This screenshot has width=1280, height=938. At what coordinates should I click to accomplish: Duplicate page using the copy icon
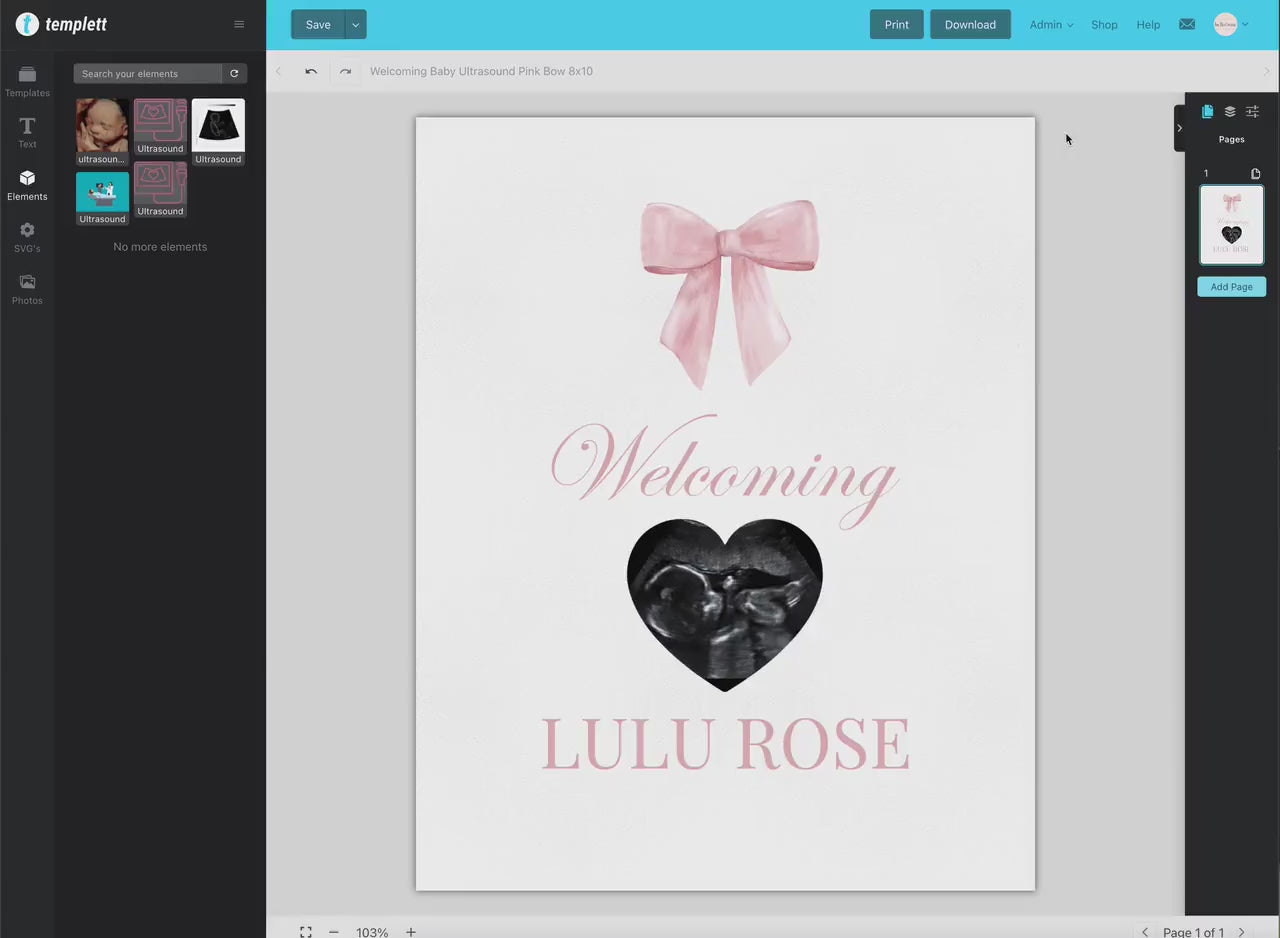coord(1256,174)
